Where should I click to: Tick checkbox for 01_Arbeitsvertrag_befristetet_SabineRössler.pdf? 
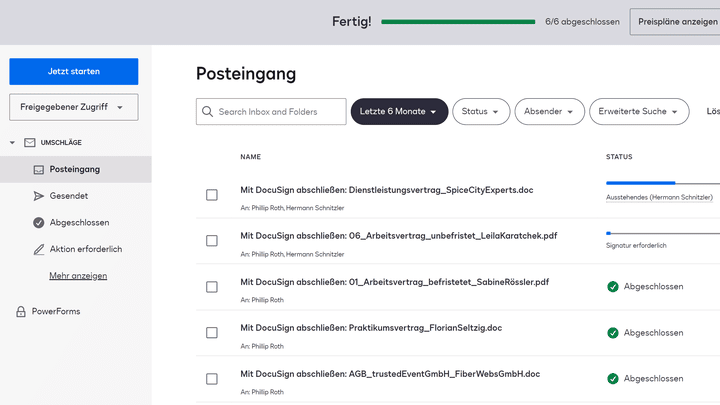[212, 287]
